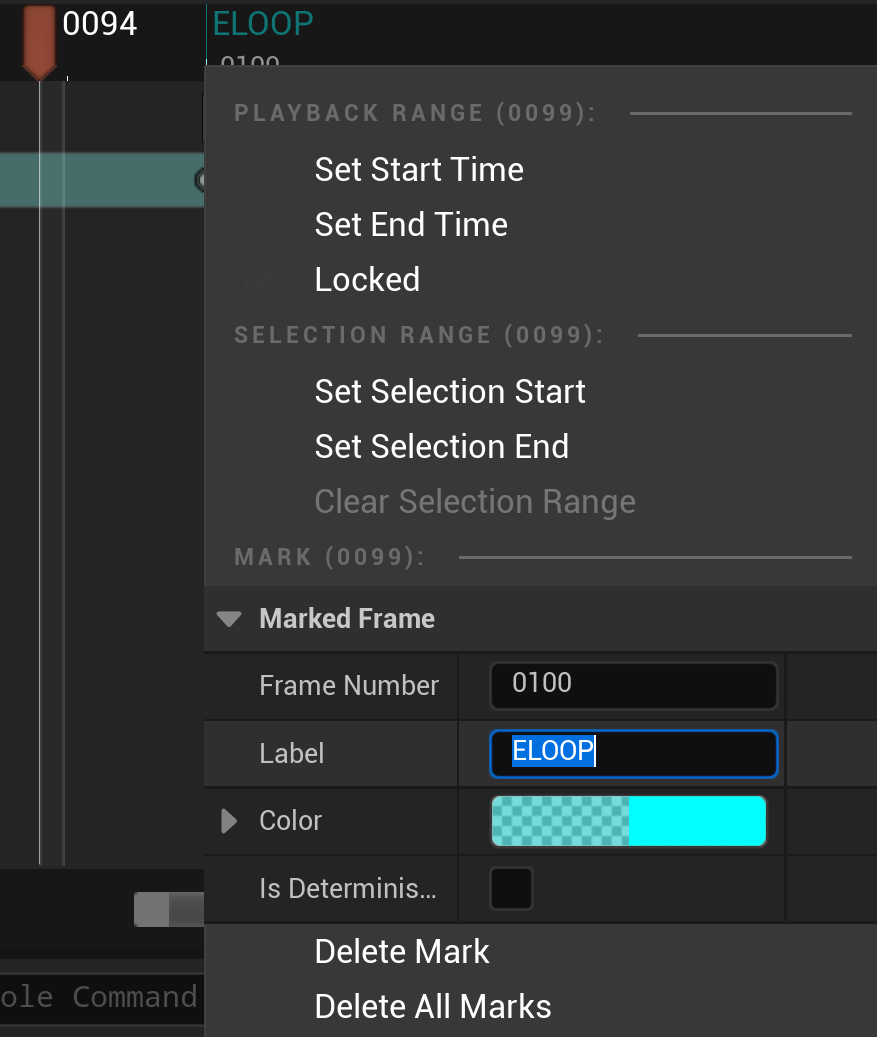Click the Frame Number field showing 0100
Image resolution: width=877 pixels, height=1037 pixels.
coord(633,686)
